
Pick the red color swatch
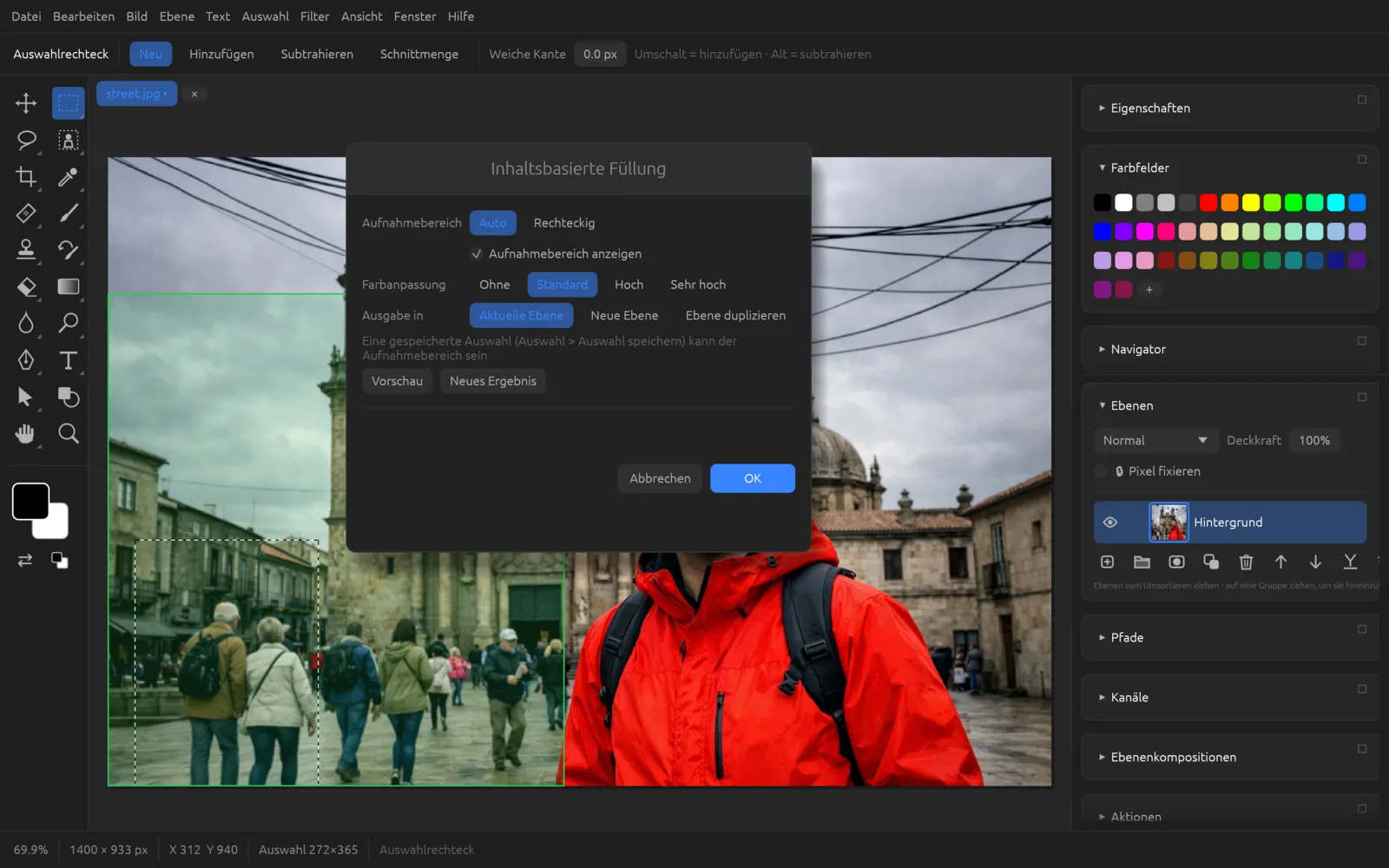pyautogui.click(x=1208, y=203)
